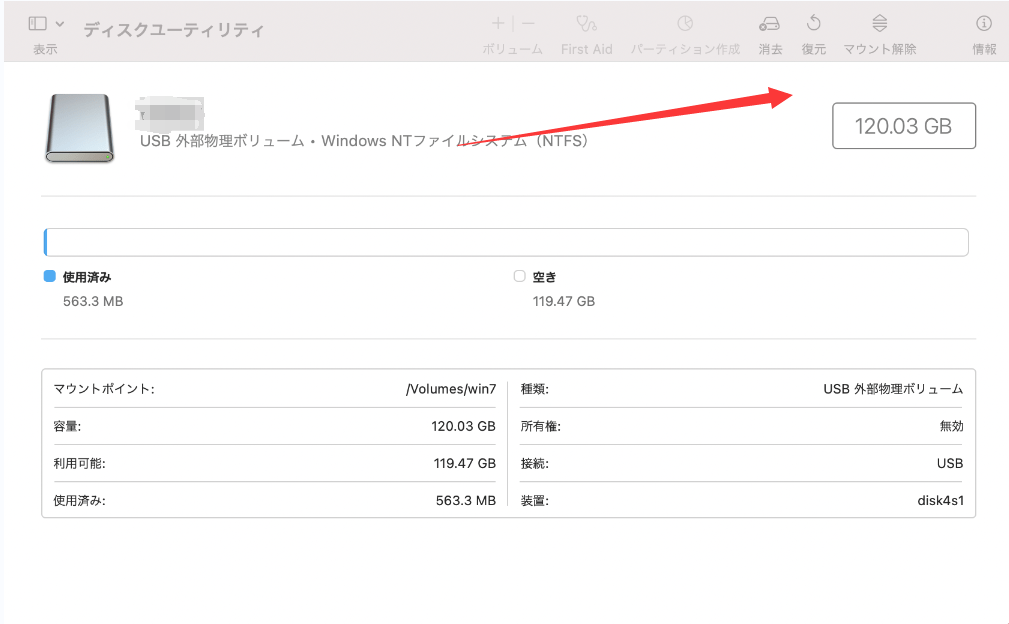This screenshot has width=1009, height=624.
Task: Toggle the 空き (Free) legend checkbox
Action: pyautogui.click(x=519, y=276)
